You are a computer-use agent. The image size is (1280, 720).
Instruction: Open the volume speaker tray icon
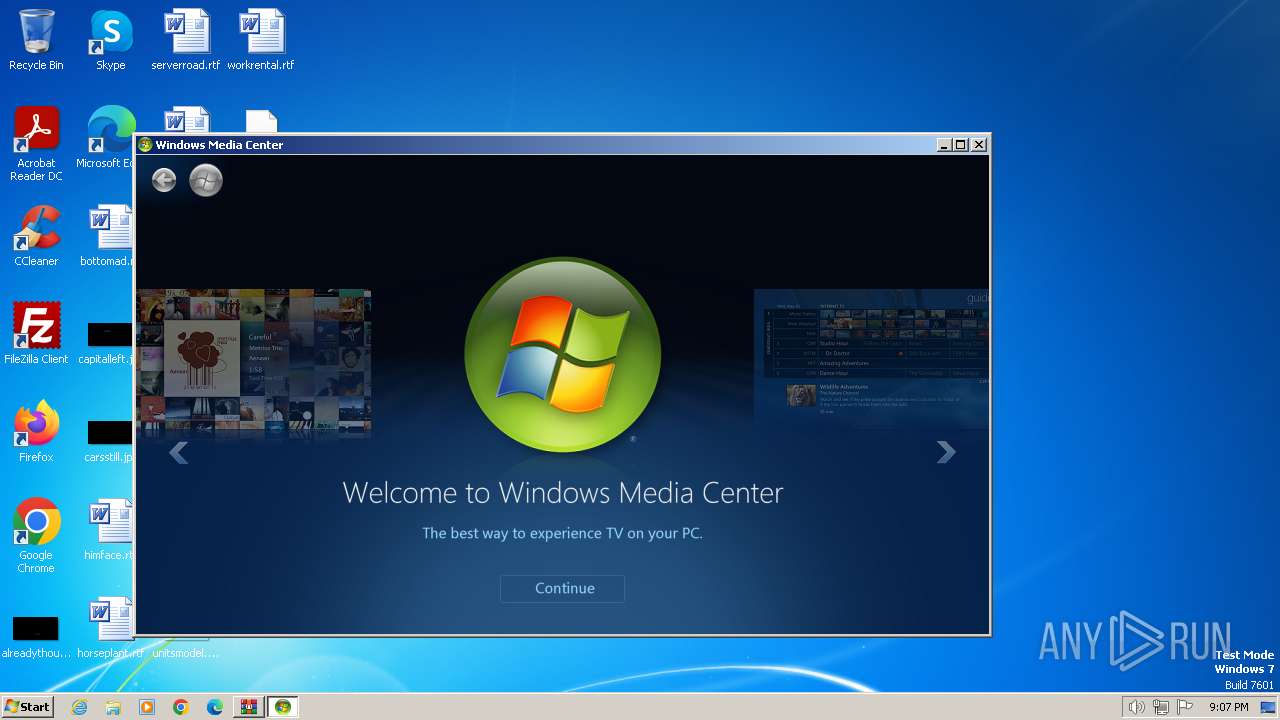point(1136,707)
